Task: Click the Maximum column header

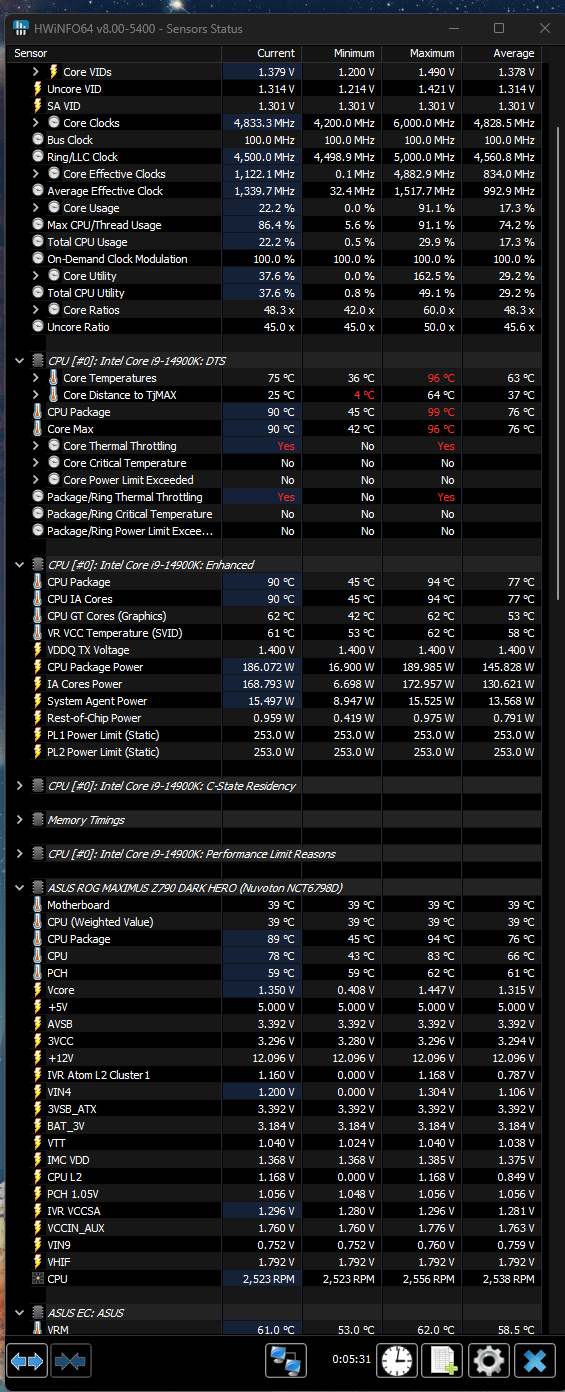Action: coord(421,53)
